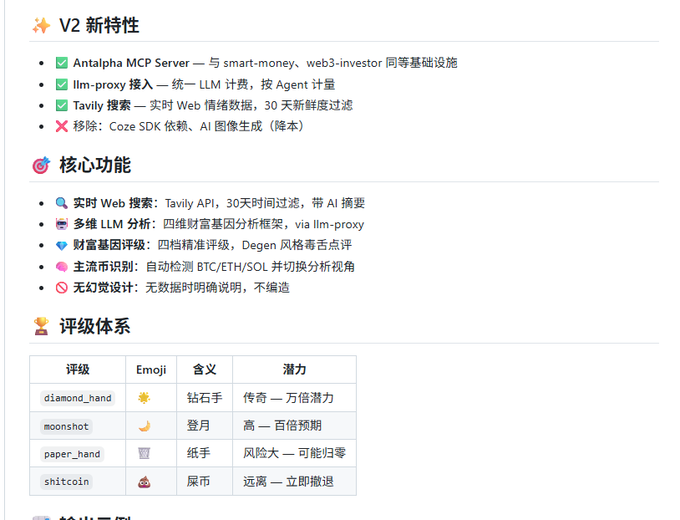The width and height of the screenshot is (680, 520).
Task: Click the robot emoji before 多维 LLM 分析
Action: (62, 224)
